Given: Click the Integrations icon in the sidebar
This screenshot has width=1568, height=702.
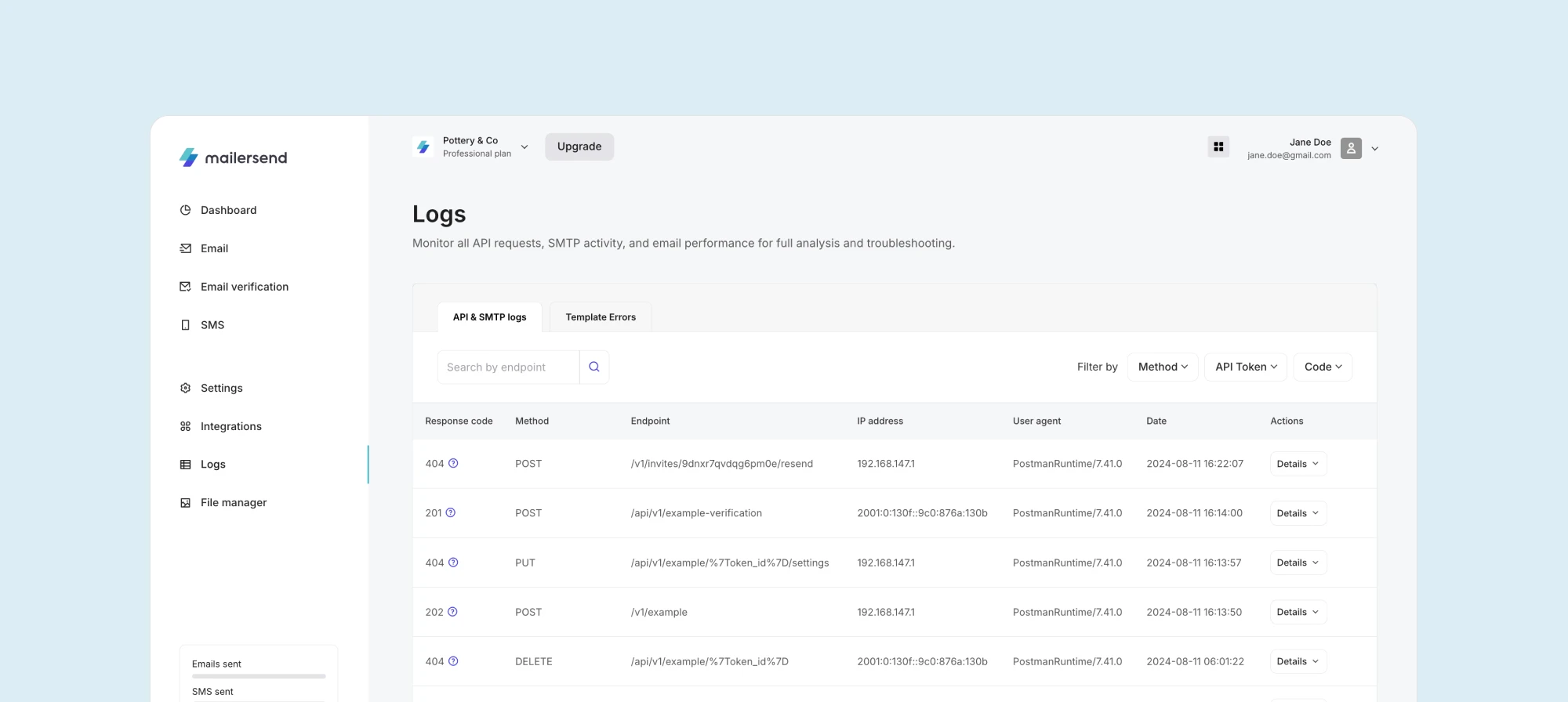Looking at the screenshot, I should click(x=186, y=426).
